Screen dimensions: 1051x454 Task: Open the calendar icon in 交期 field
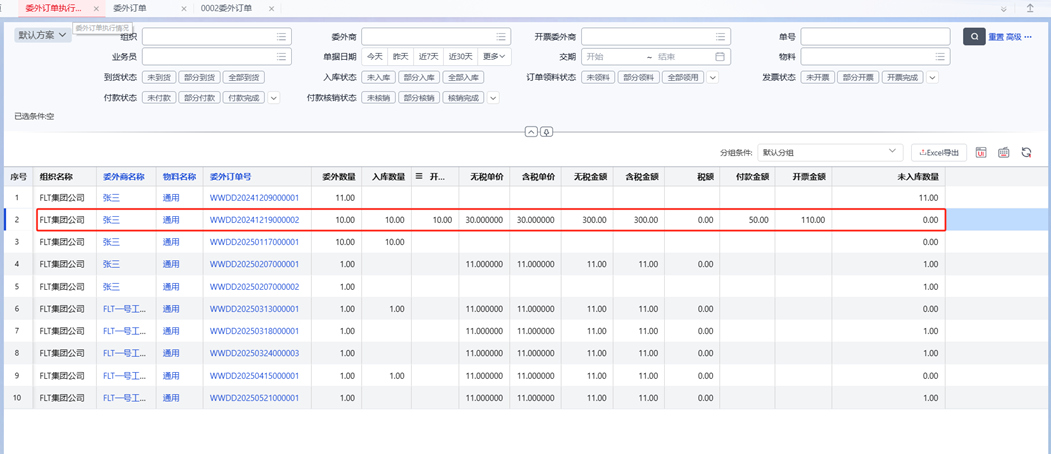(721, 57)
